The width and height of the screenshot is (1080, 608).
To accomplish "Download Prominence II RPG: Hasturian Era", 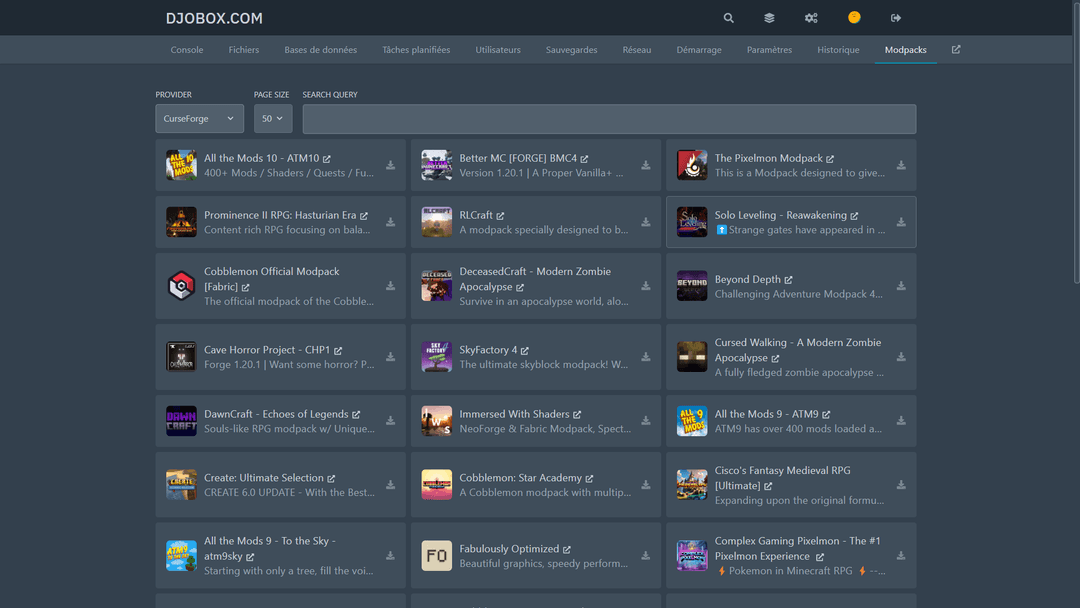I will (x=391, y=222).
